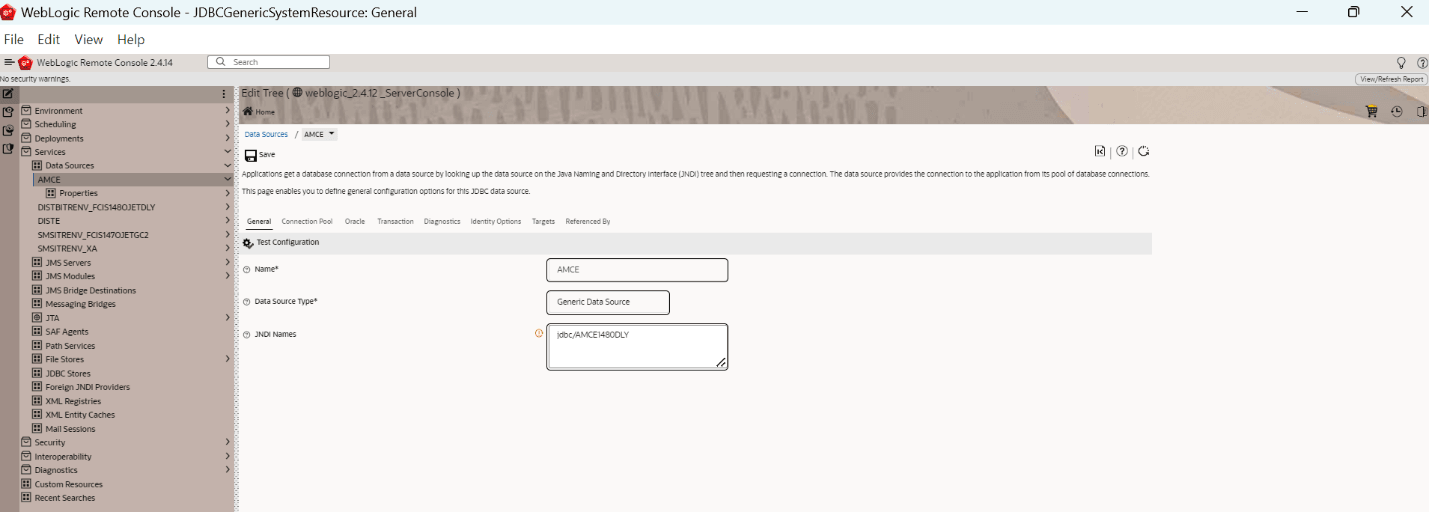Open page help question mark icon
The image size is (1429, 512).
(1122, 151)
